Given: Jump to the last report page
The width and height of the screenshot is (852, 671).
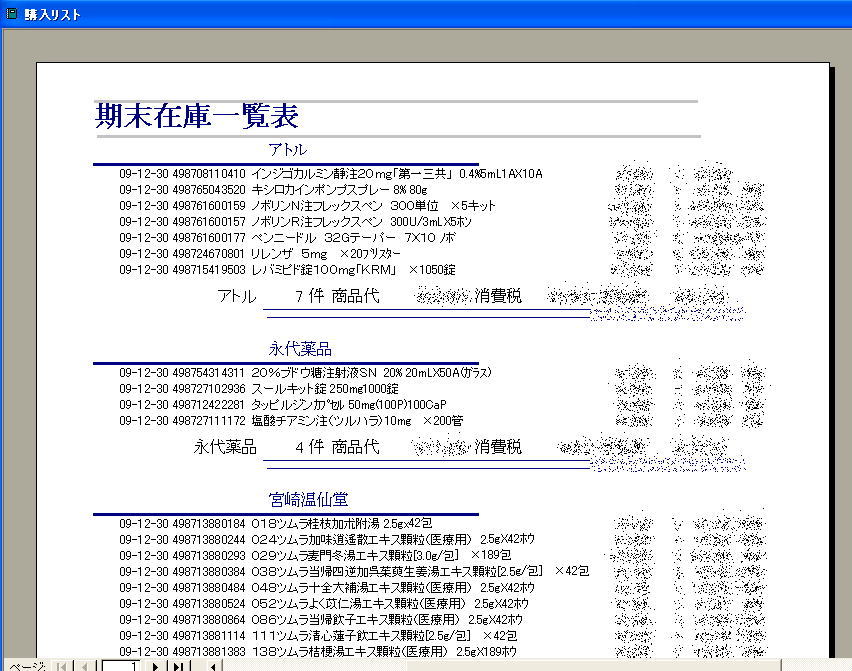Looking at the screenshot, I should point(178,666).
